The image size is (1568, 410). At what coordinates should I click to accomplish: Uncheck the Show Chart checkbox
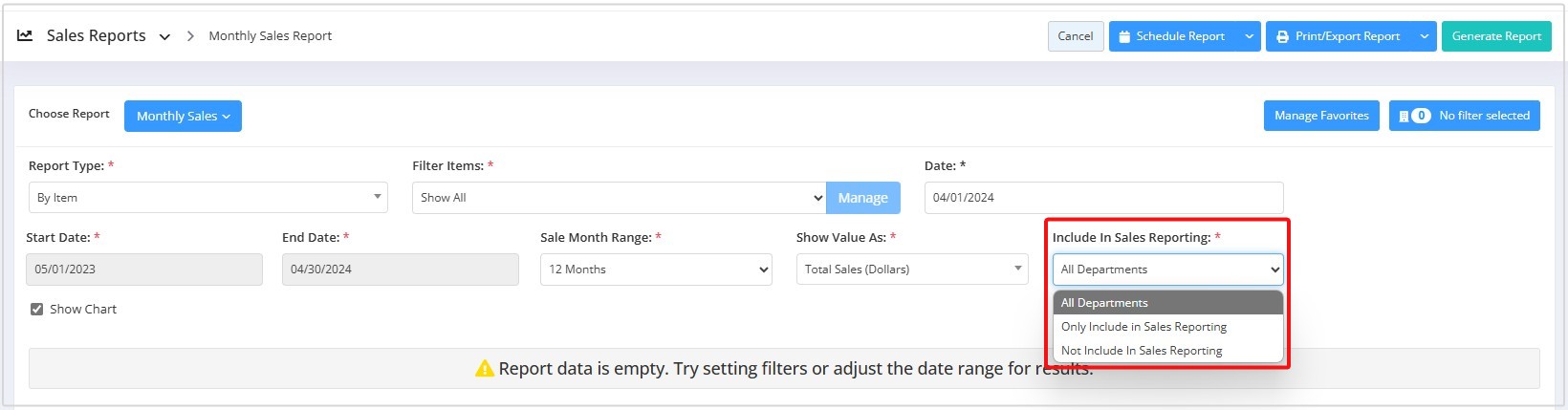coord(36,309)
